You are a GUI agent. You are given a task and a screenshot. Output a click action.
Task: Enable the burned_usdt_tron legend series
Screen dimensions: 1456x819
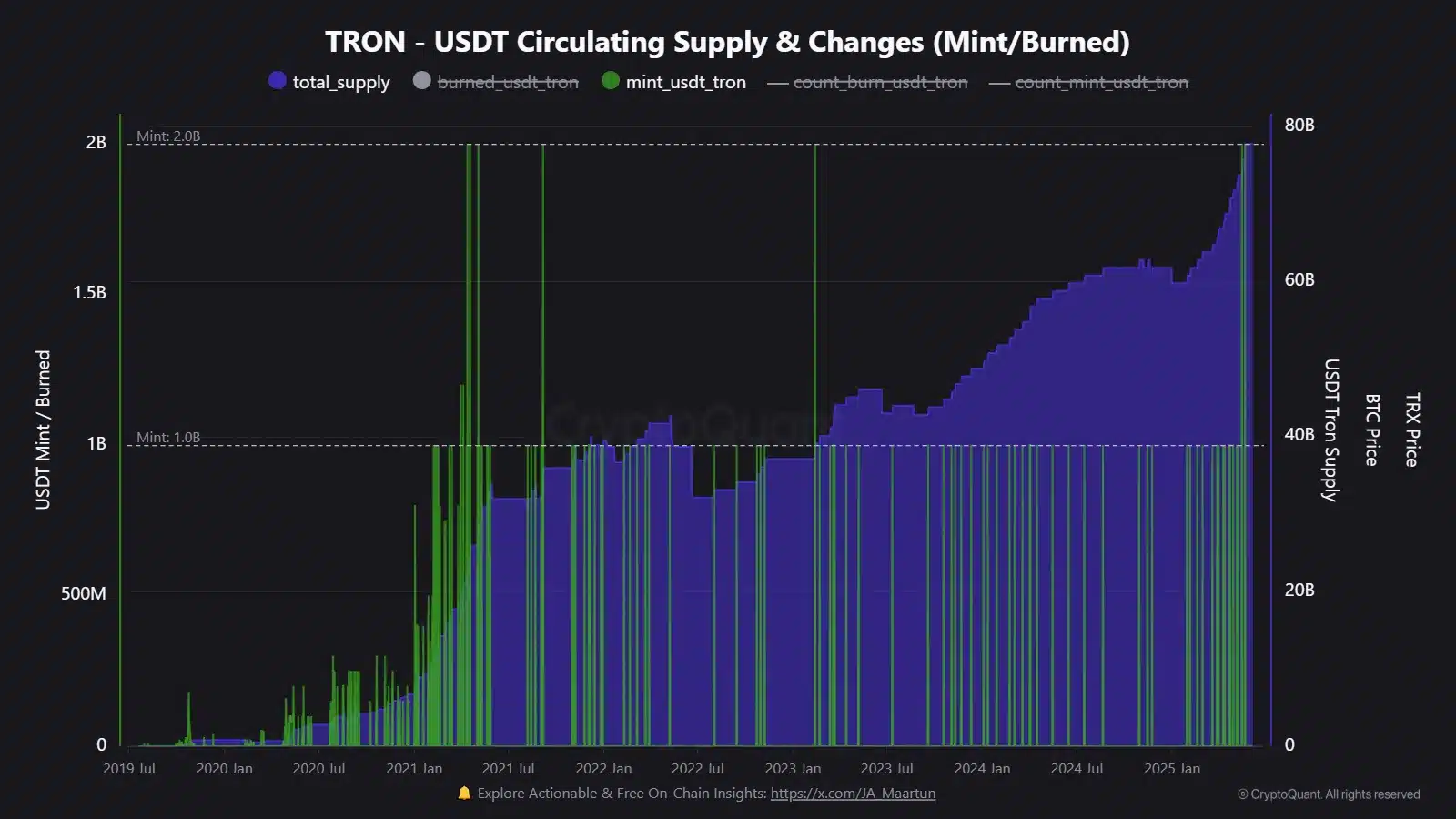click(x=496, y=82)
